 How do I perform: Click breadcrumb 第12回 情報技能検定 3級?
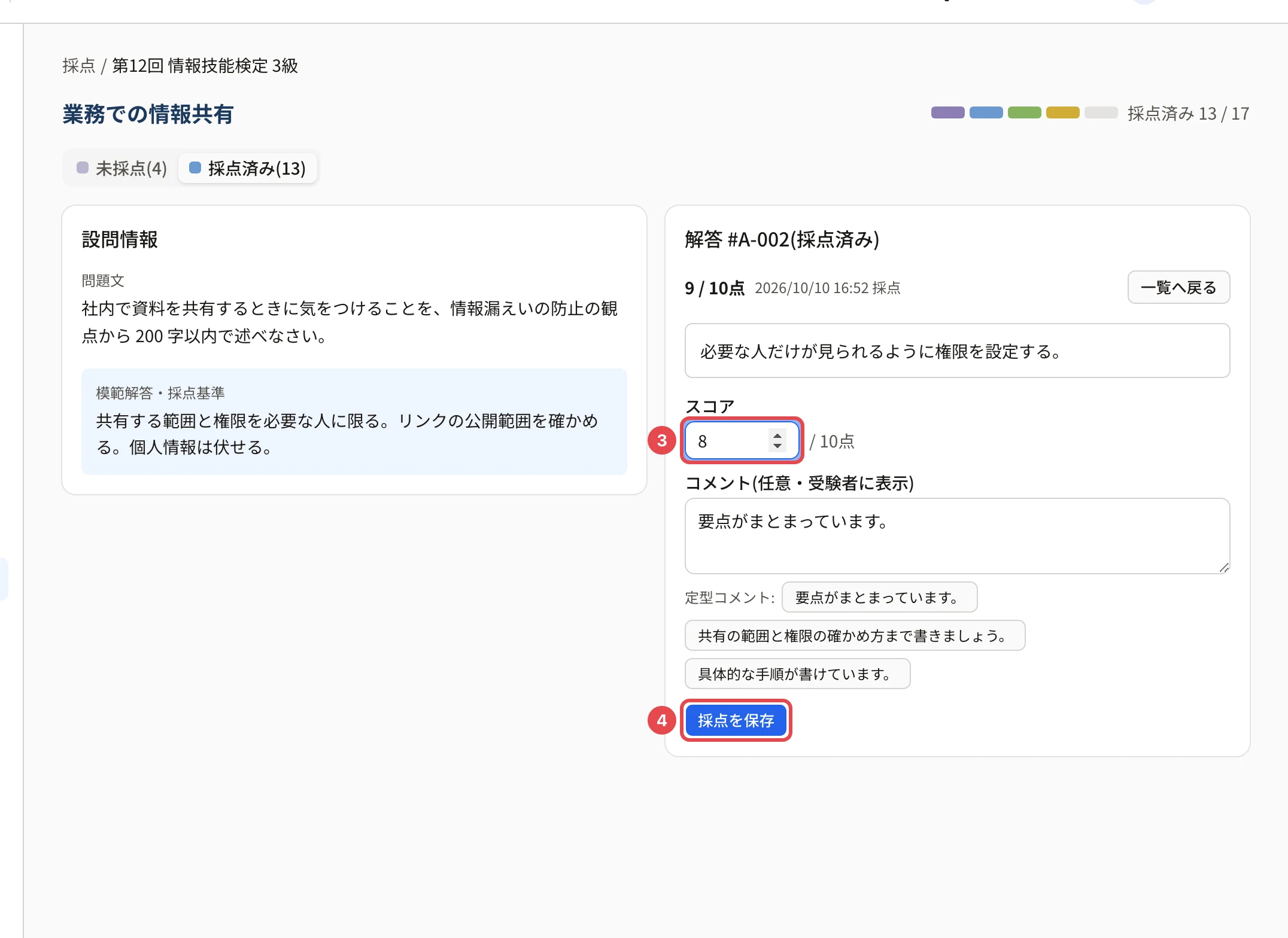205,65
